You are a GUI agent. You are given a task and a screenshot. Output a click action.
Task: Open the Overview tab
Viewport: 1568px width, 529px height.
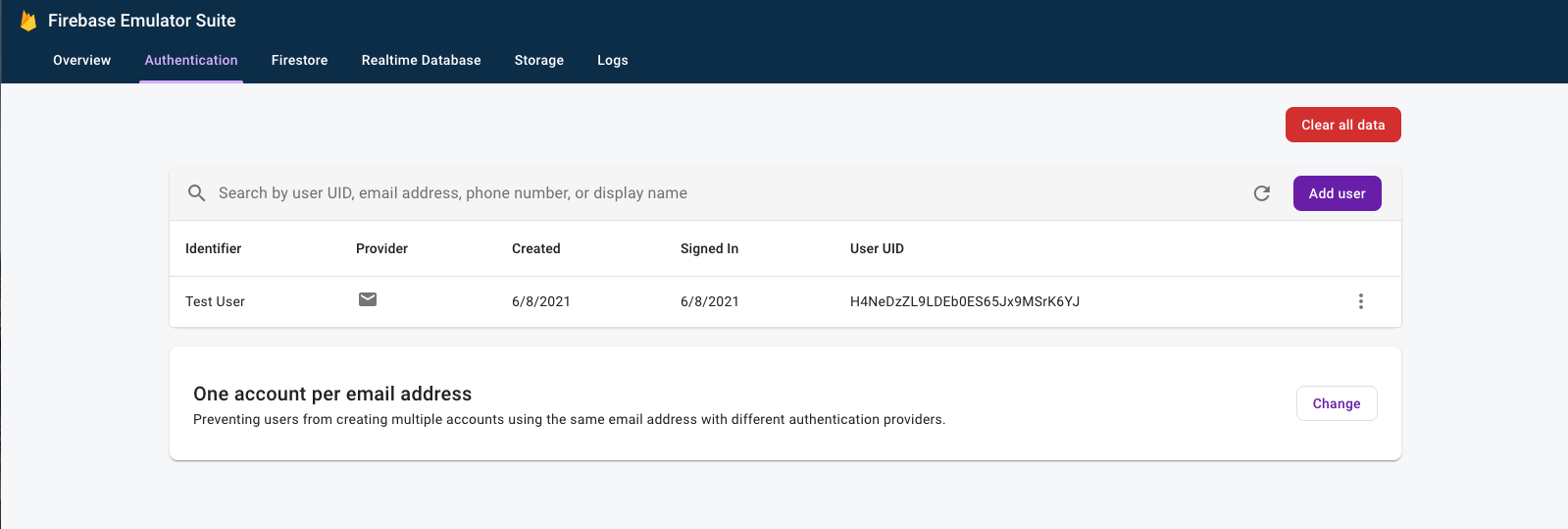coord(81,60)
